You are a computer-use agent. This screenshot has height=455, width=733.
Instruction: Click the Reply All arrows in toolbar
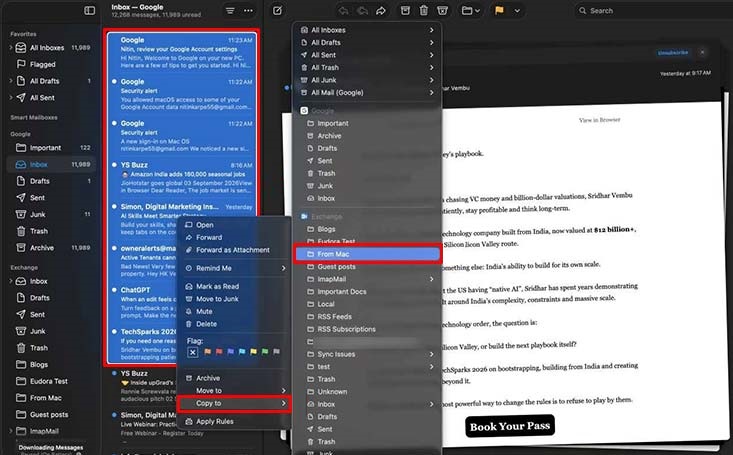pyautogui.click(x=362, y=10)
